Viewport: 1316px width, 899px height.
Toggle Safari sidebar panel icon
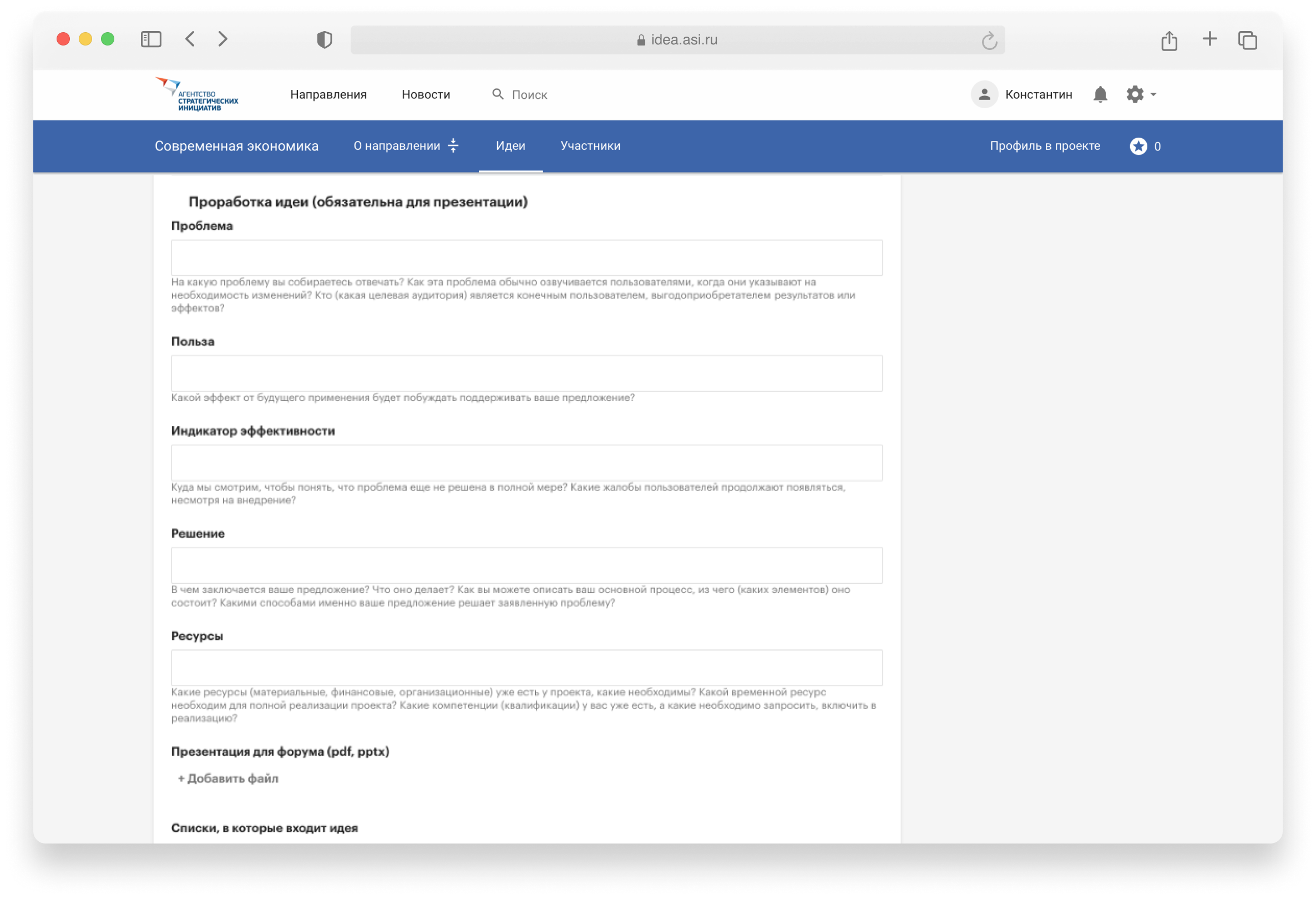click(150, 39)
